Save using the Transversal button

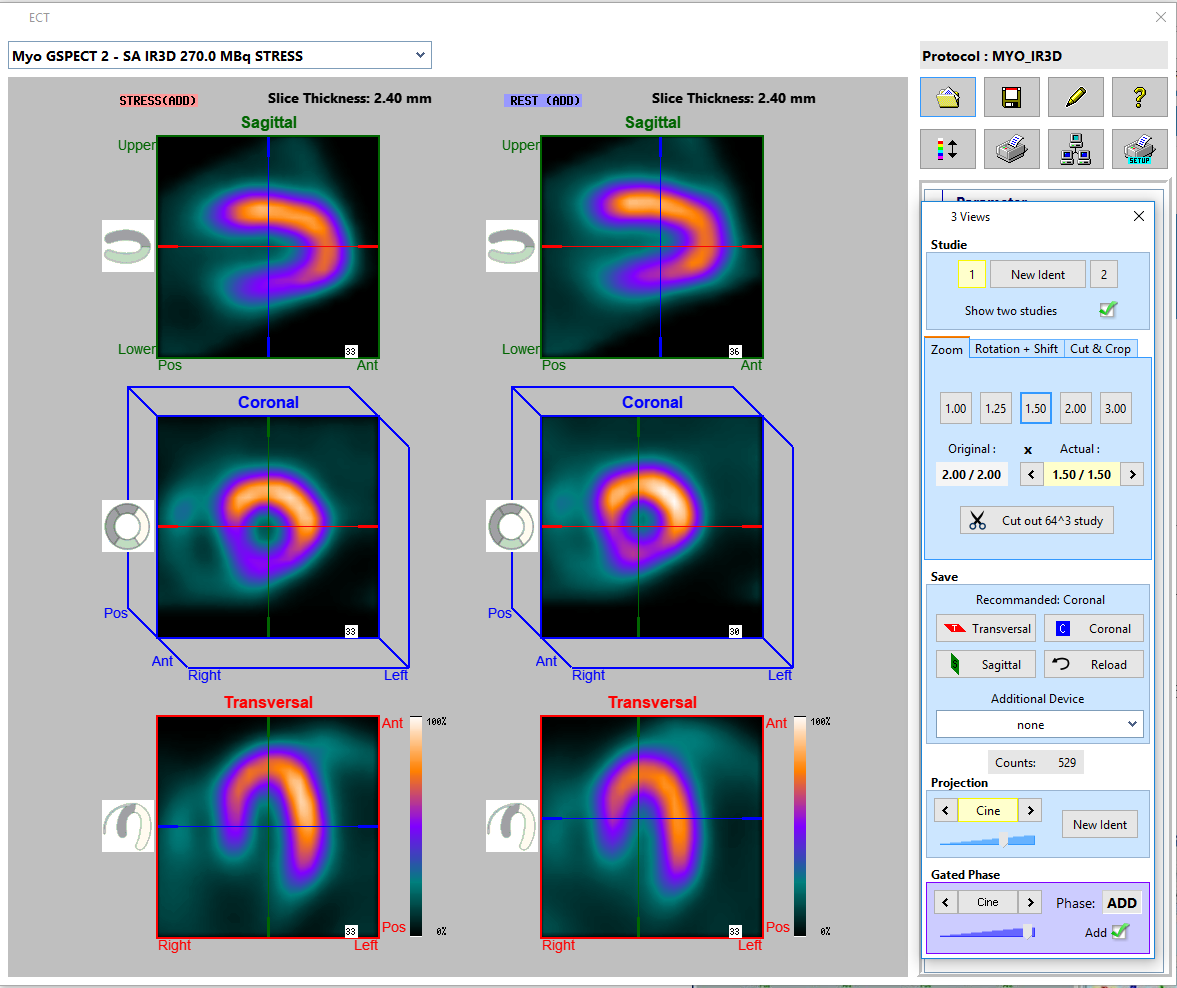coord(986,629)
